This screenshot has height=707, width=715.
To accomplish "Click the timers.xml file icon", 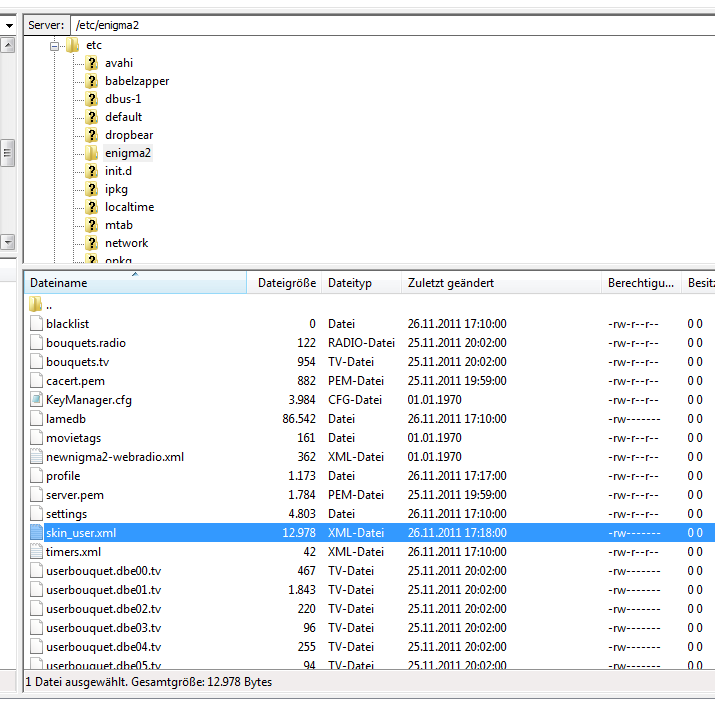I will 36,552.
